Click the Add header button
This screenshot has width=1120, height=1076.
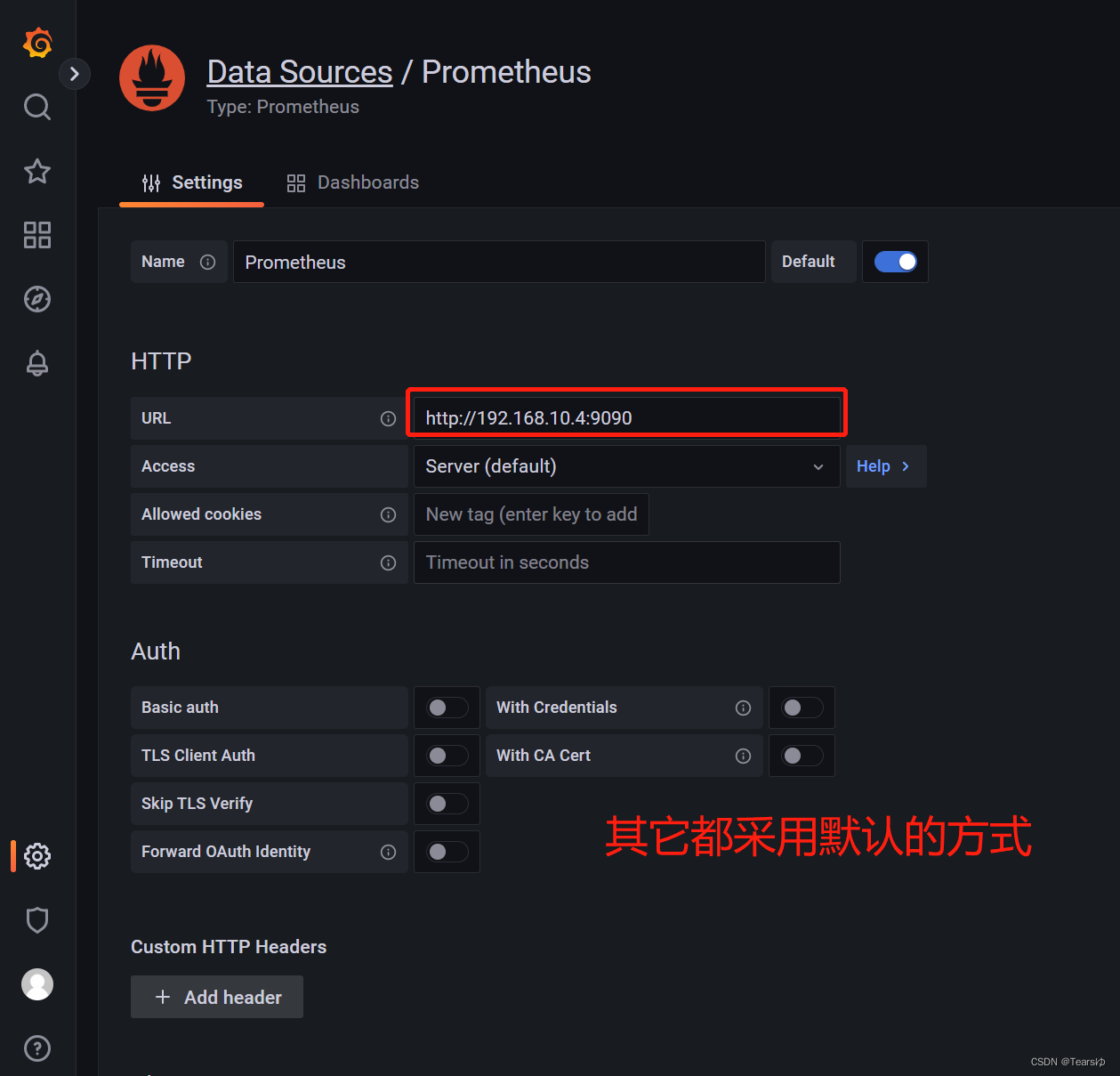point(217,997)
